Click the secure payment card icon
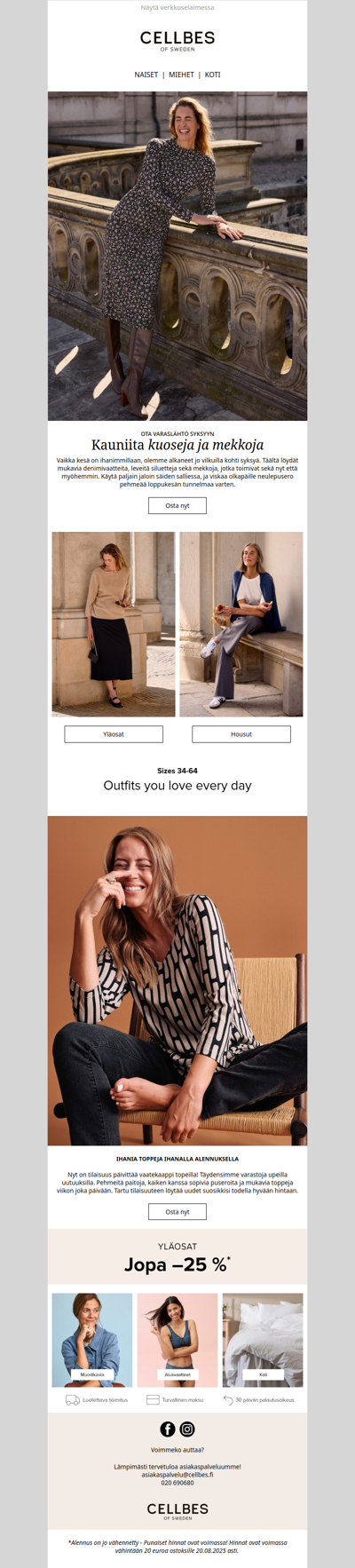Screen dimensions: 355x1568 pyautogui.click(x=153, y=1399)
